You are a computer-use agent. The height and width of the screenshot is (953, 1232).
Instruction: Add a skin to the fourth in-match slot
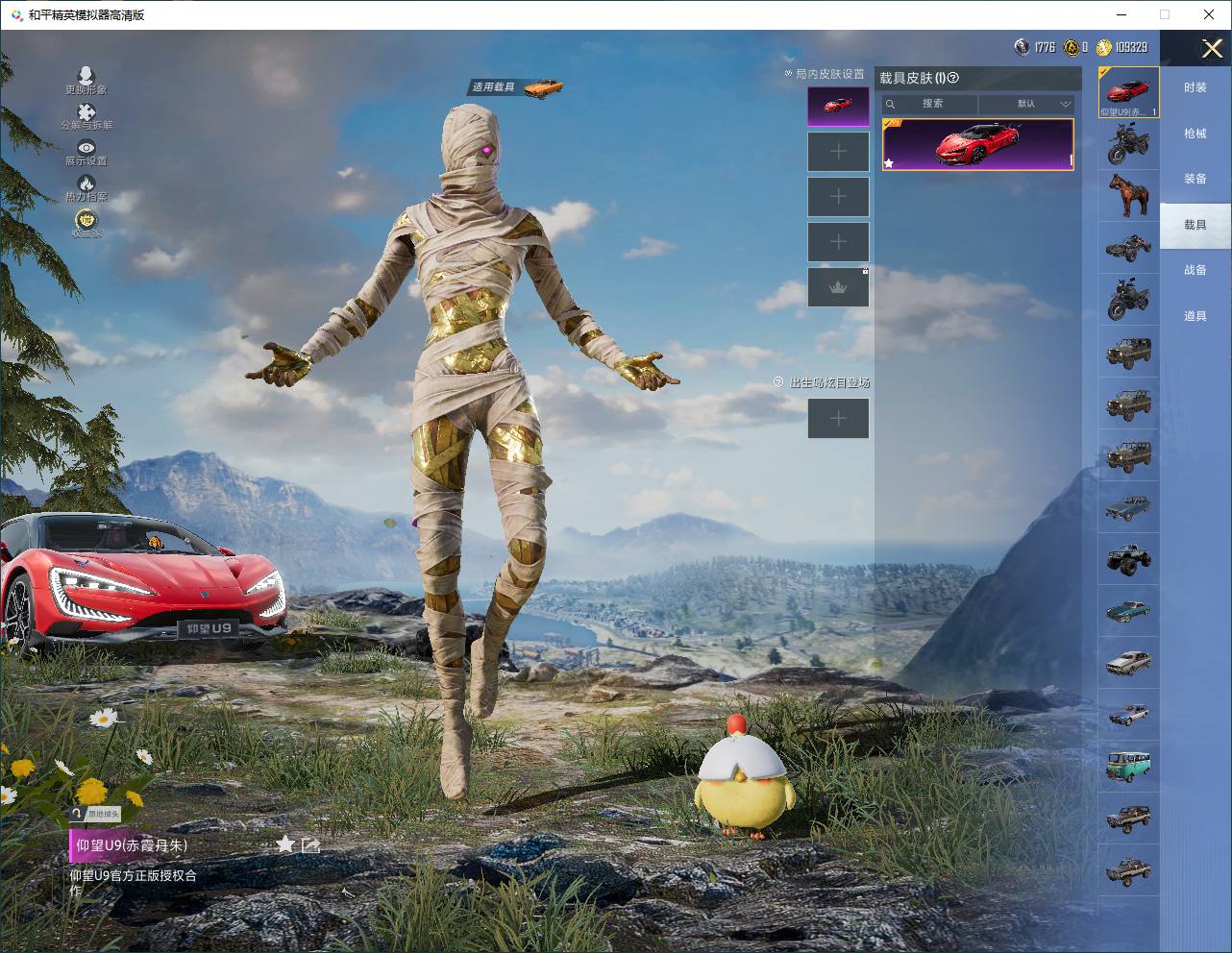coord(838,242)
